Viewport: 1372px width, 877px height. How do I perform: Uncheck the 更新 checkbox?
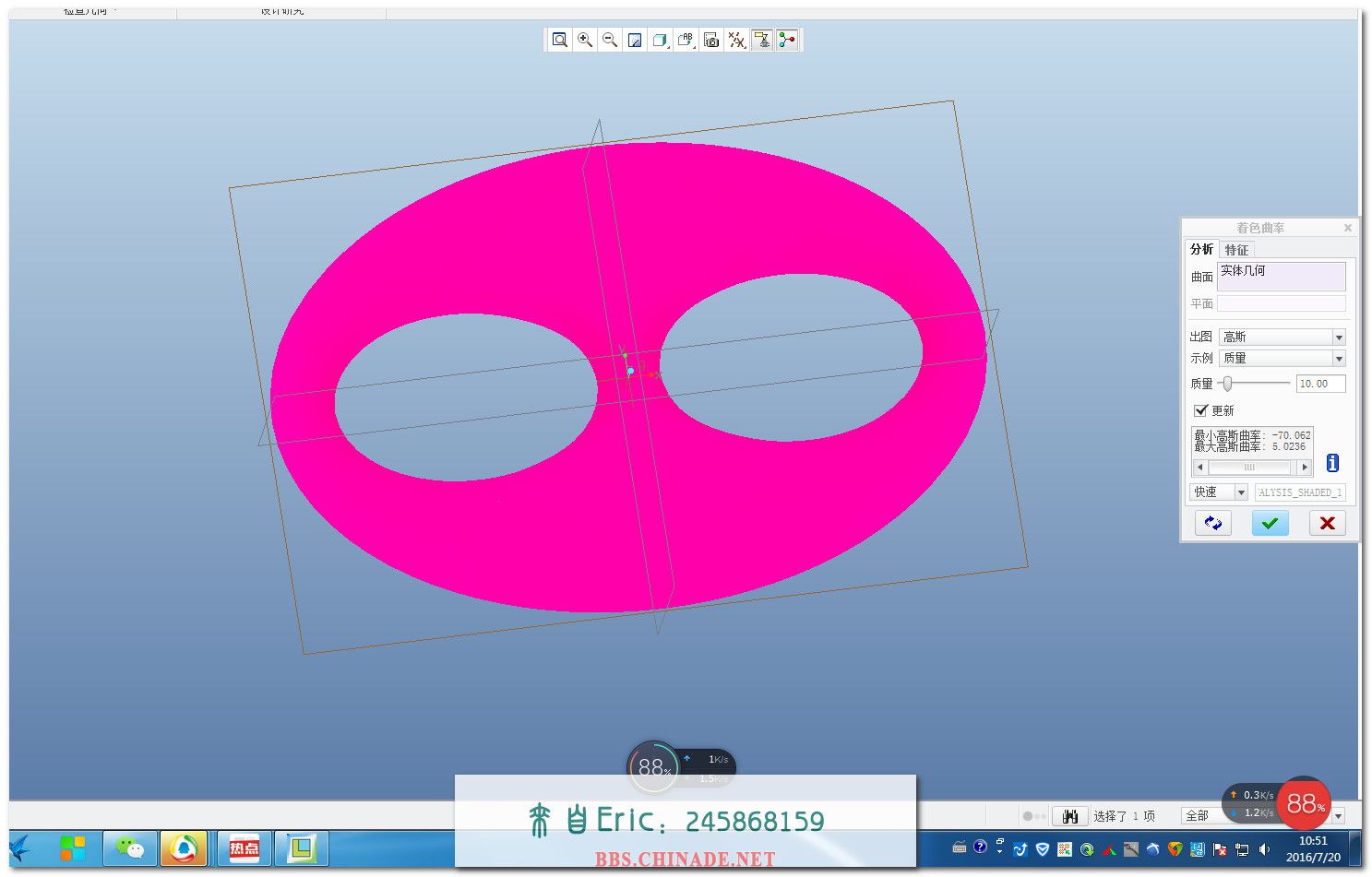1200,410
